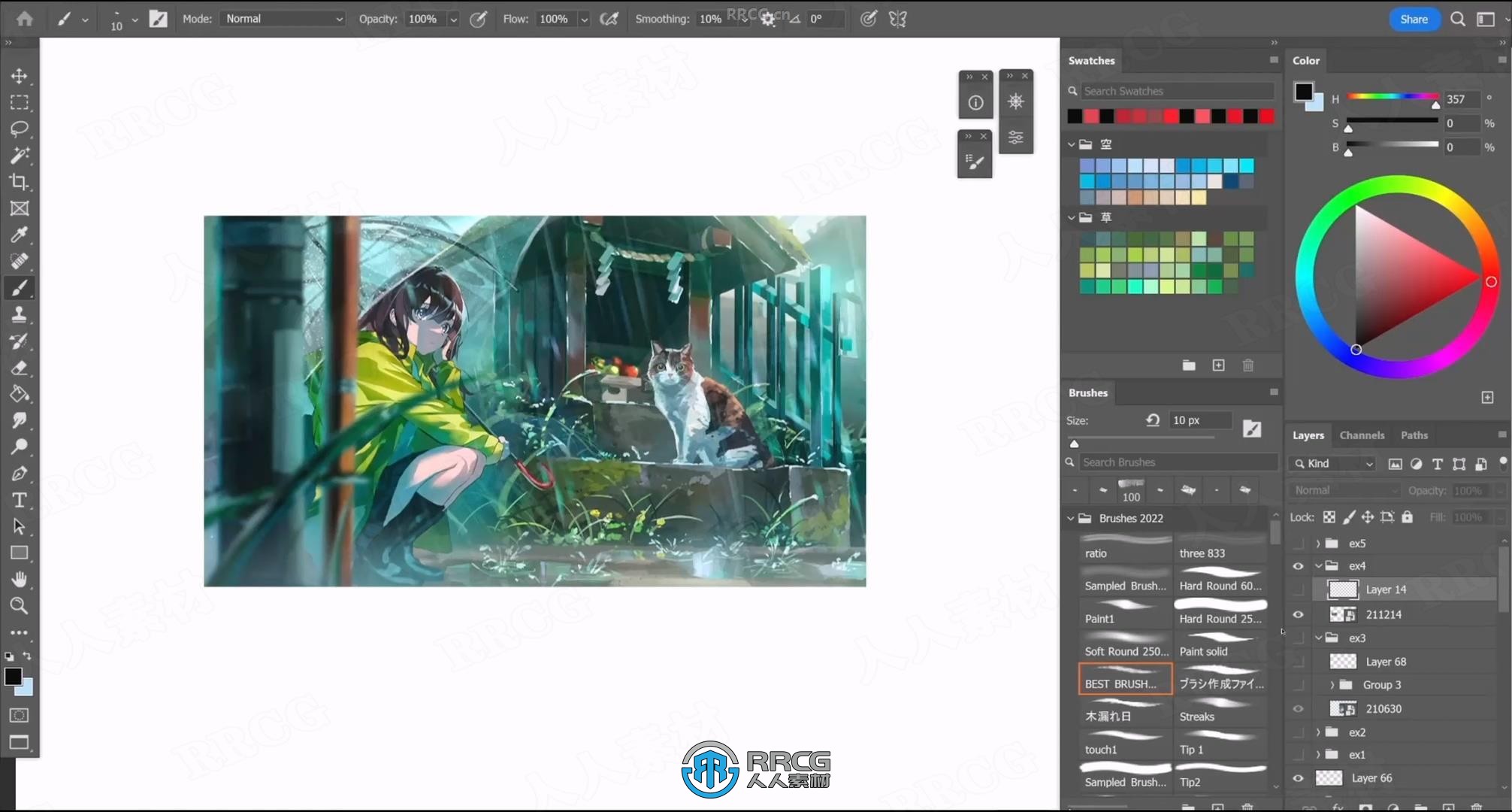
Task: Toggle visibility of the 210630 layer
Action: pyautogui.click(x=1298, y=708)
